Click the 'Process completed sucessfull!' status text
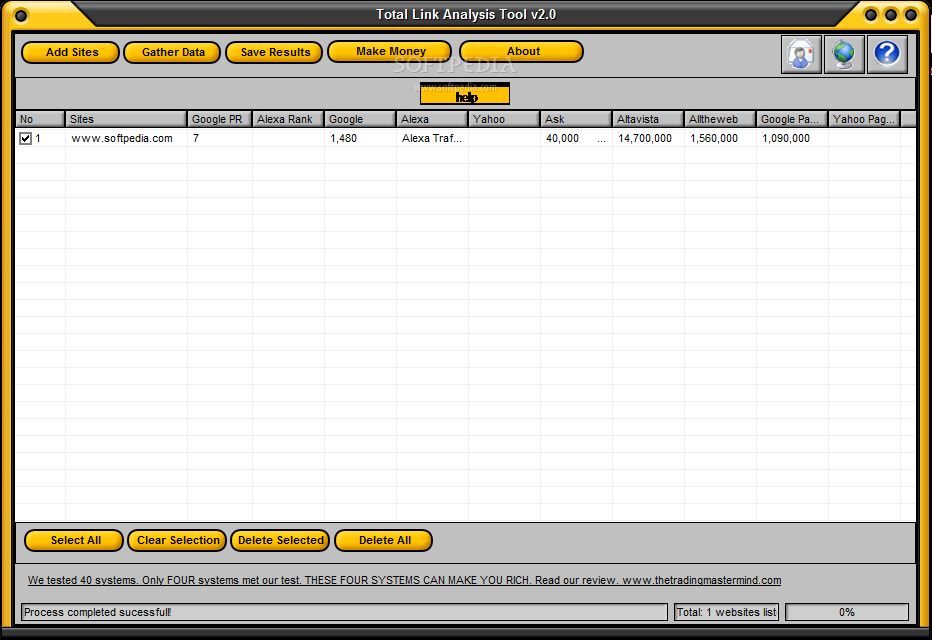The height and width of the screenshot is (640, 932). pos(97,612)
